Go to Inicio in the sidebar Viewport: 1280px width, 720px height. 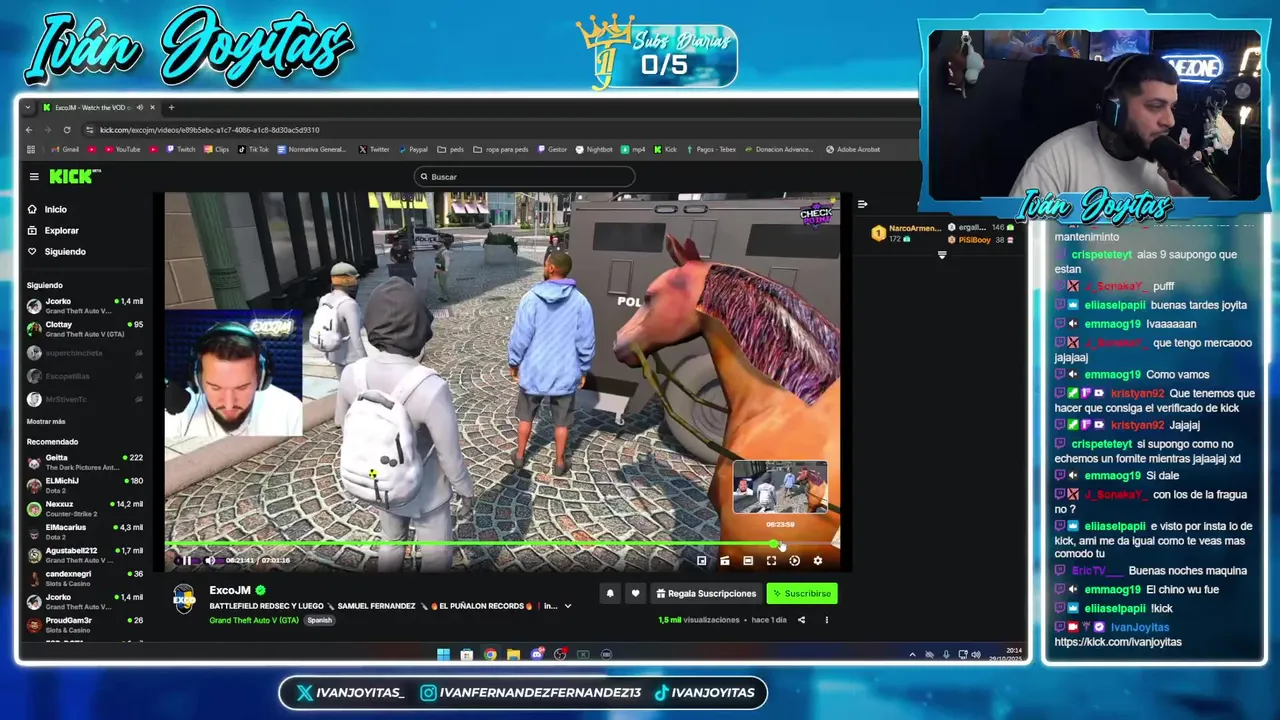pos(55,209)
